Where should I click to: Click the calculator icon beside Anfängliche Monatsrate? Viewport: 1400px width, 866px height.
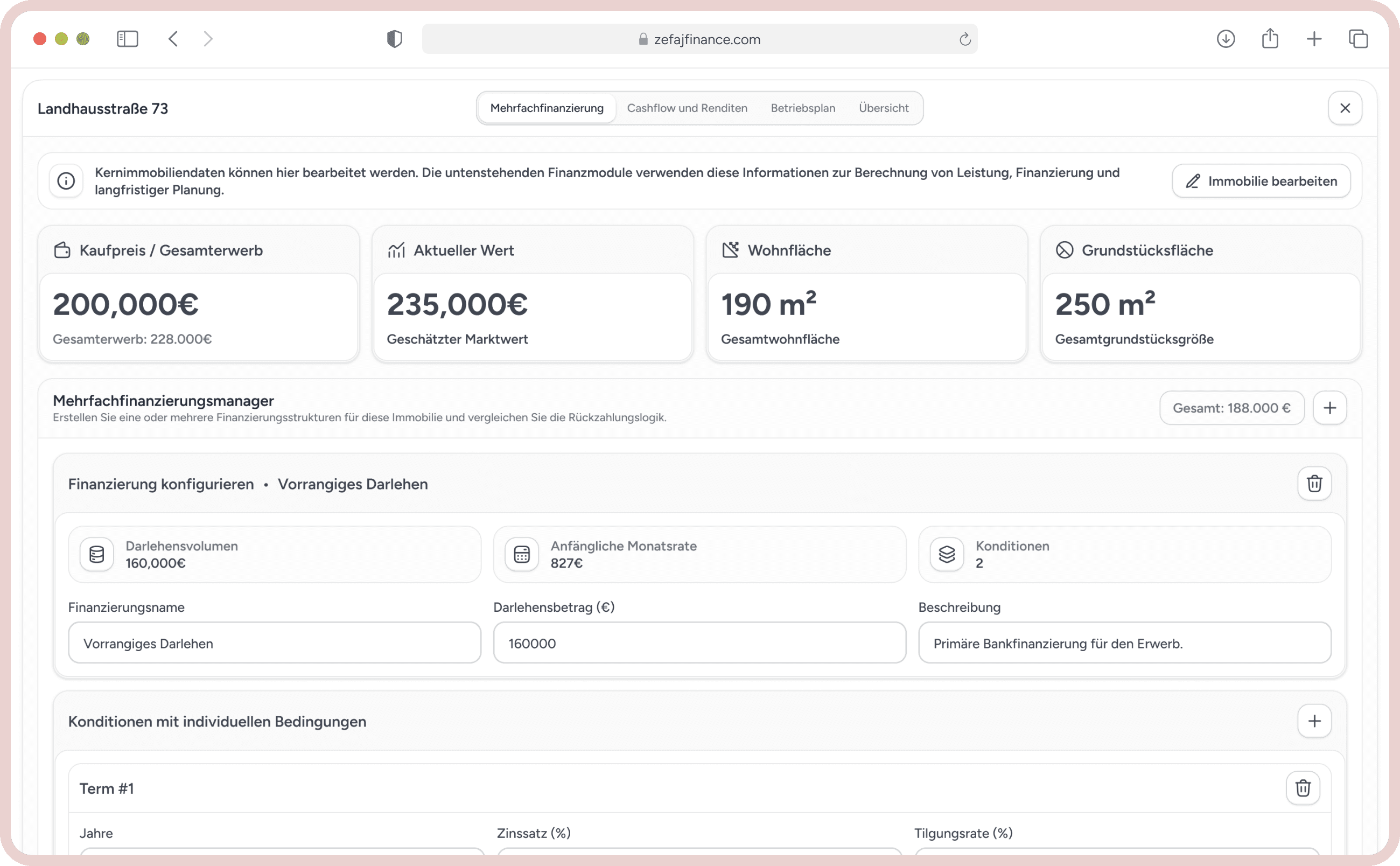(x=521, y=554)
